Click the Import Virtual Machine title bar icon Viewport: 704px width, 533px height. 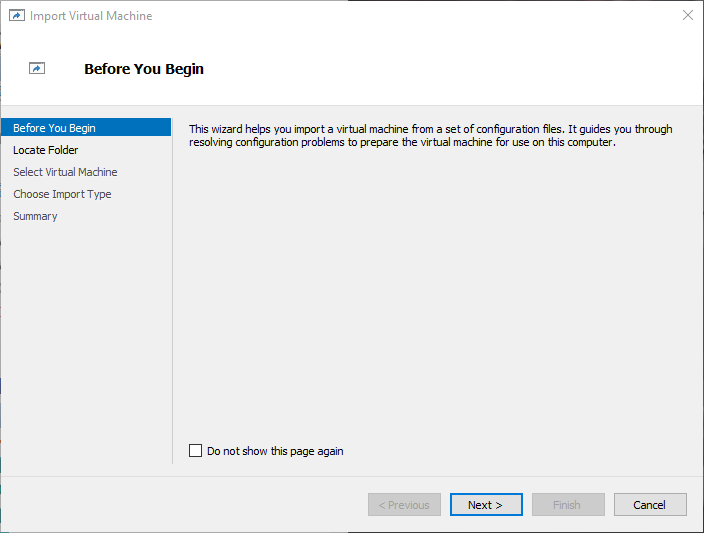click(17, 16)
